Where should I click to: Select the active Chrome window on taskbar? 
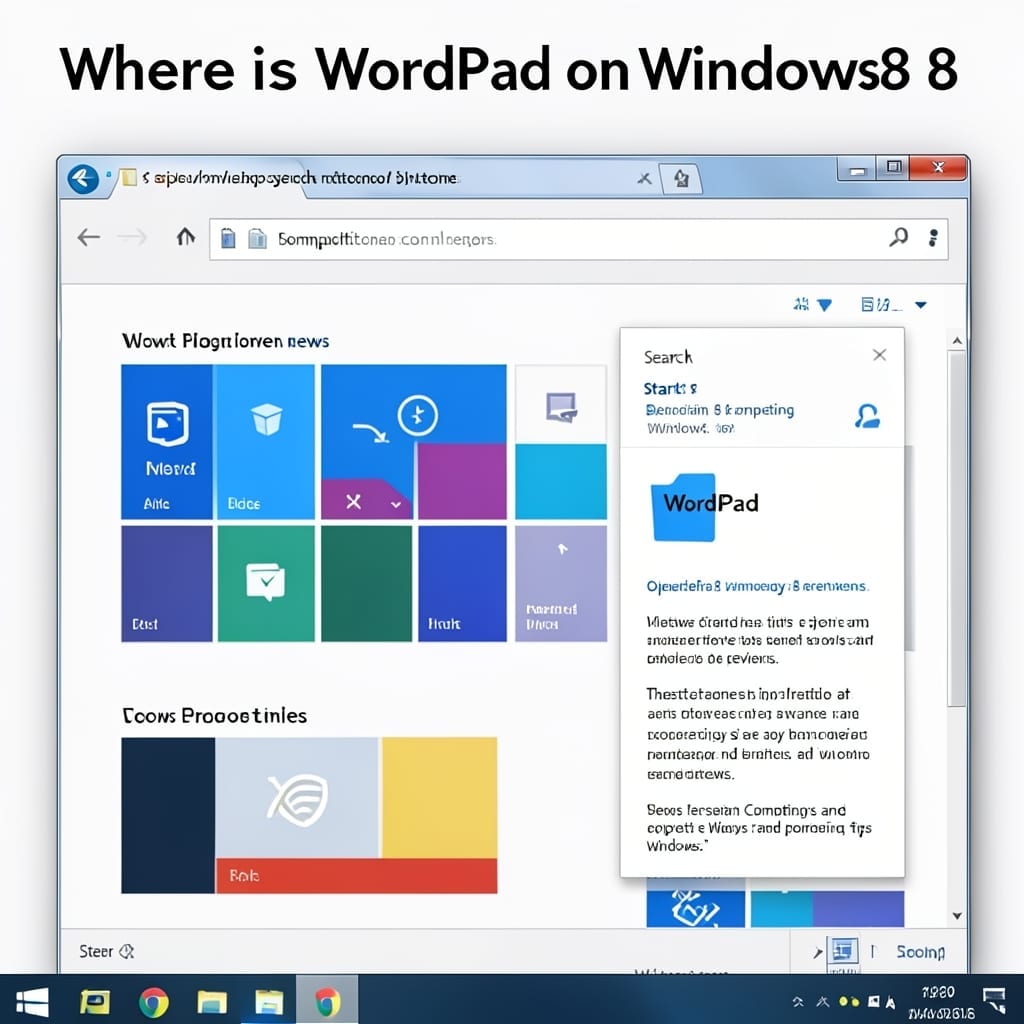[x=327, y=1000]
